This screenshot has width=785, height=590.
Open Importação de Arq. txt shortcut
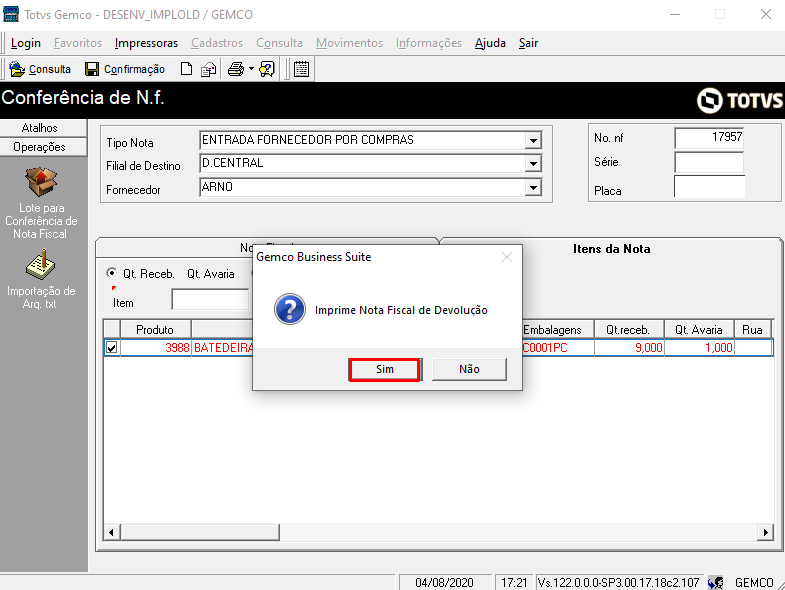click(x=41, y=280)
